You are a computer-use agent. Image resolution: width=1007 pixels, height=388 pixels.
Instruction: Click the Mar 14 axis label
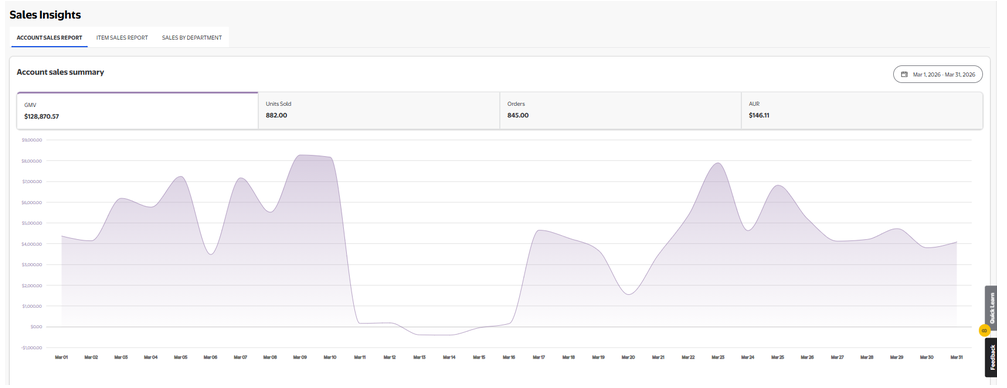(x=450, y=357)
